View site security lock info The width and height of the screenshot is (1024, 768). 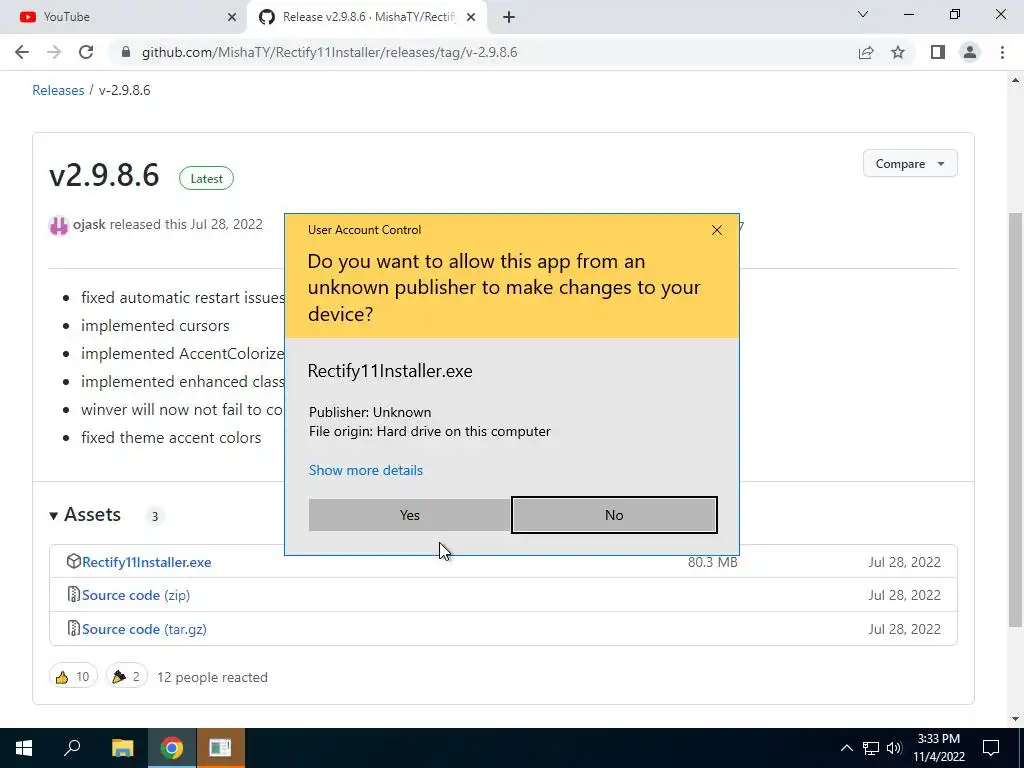pyautogui.click(x=126, y=52)
